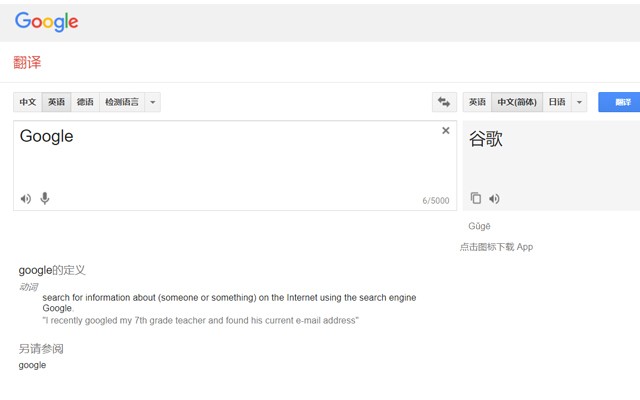Click into the source text box

[220, 160]
